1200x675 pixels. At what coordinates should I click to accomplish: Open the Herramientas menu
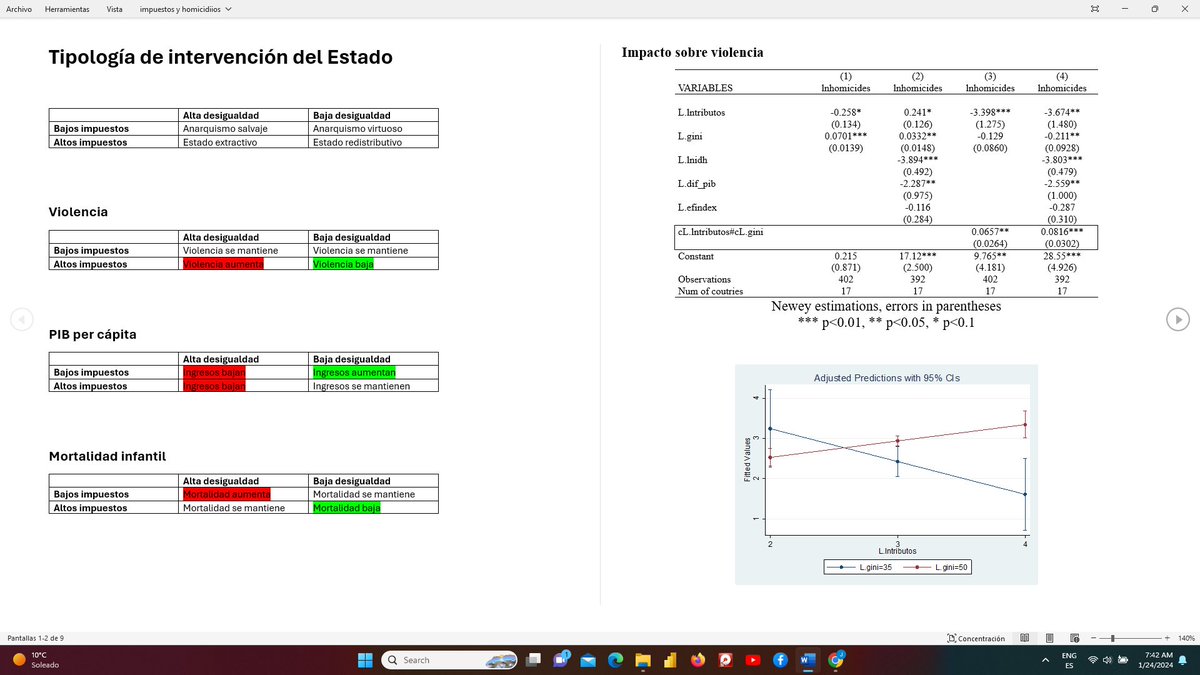pyautogui.click(x=65, y=8)
